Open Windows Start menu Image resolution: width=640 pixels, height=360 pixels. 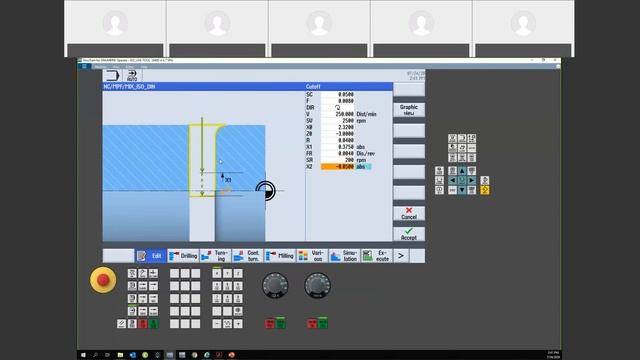83,355
